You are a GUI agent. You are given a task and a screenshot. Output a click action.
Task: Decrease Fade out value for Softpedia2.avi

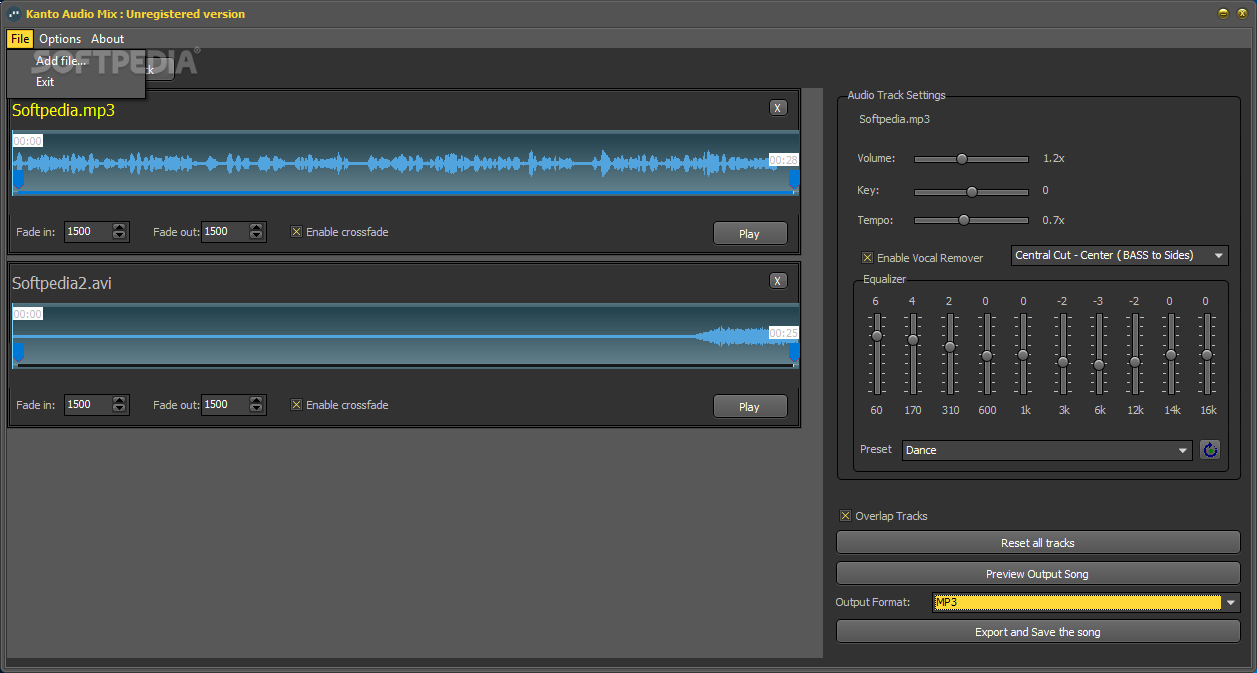point(257,410)
